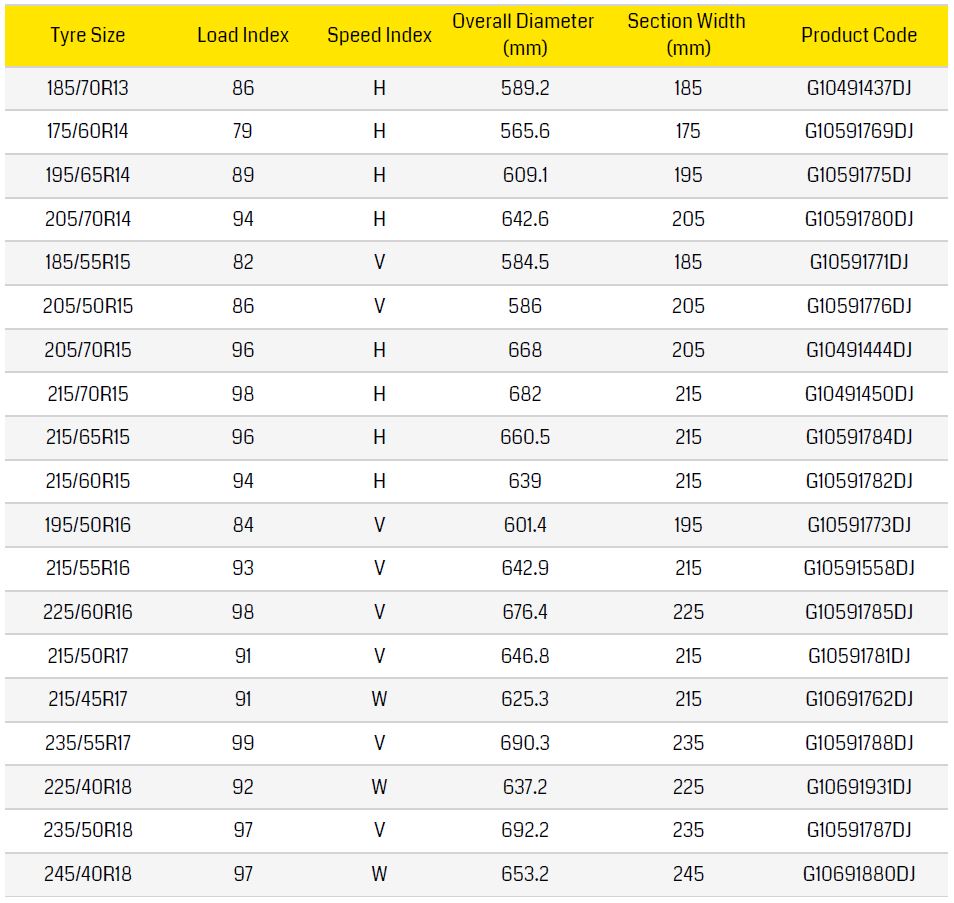Click tyre size 225/60R16
The height and width of the screenshot is (903, 954).
coord(88,612)
